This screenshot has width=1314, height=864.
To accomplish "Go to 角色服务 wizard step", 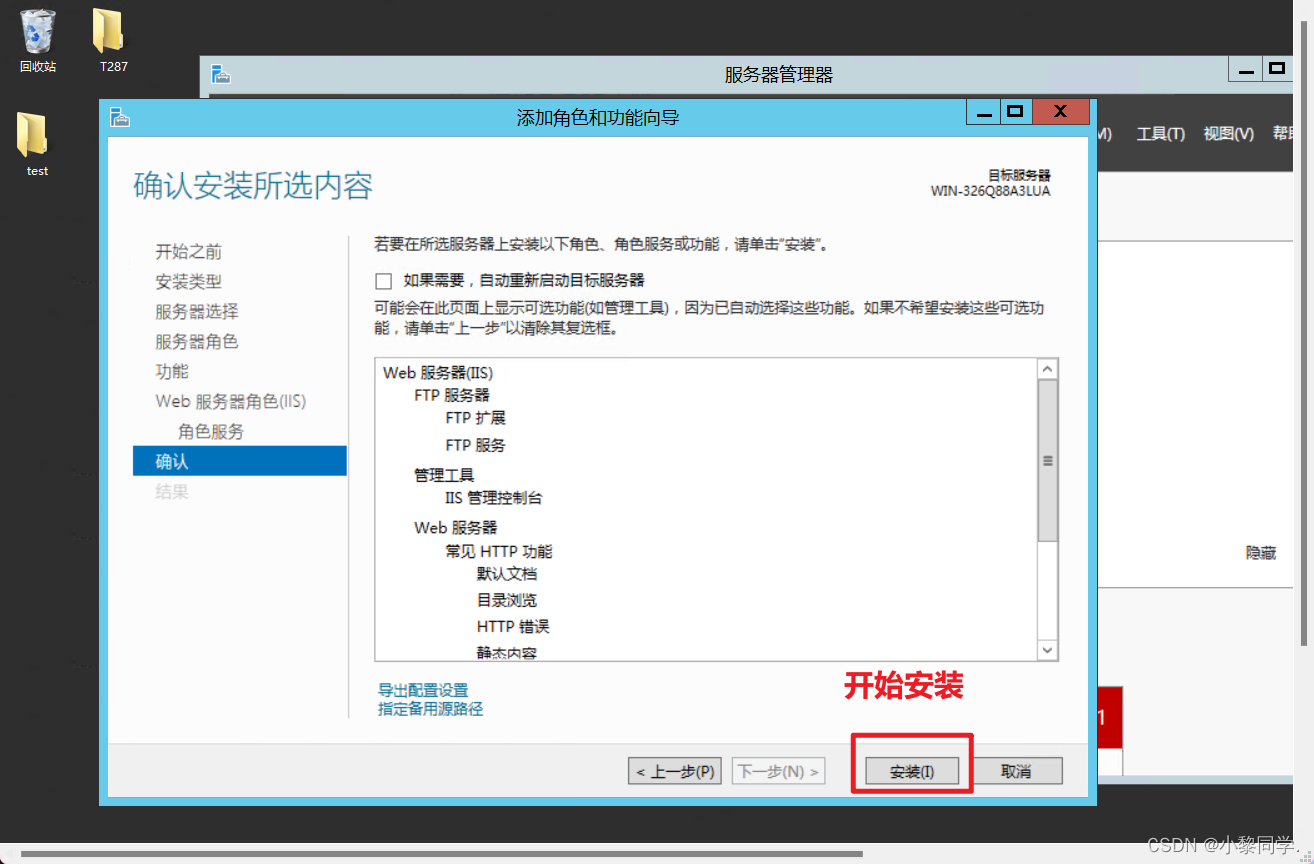I will (x=211, y=431).
